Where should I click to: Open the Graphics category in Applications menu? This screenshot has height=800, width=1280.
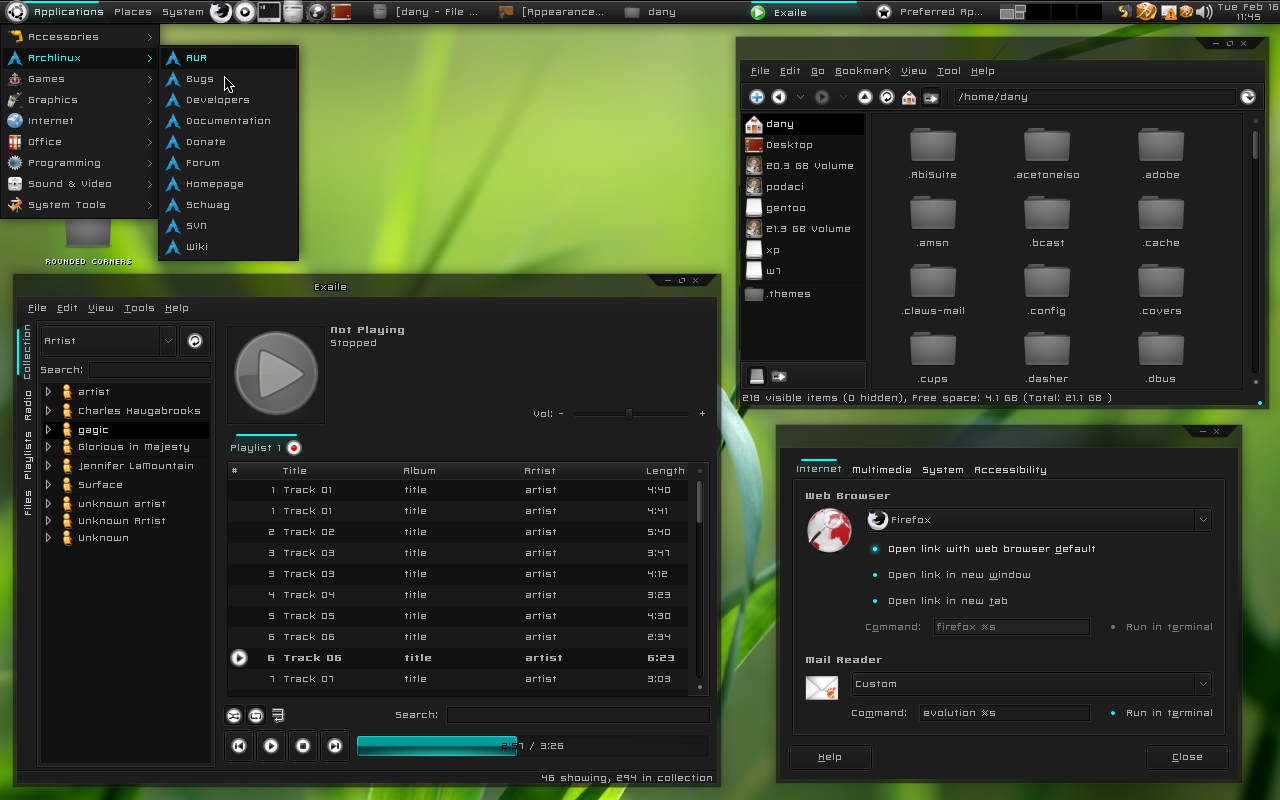click(80, 100)
